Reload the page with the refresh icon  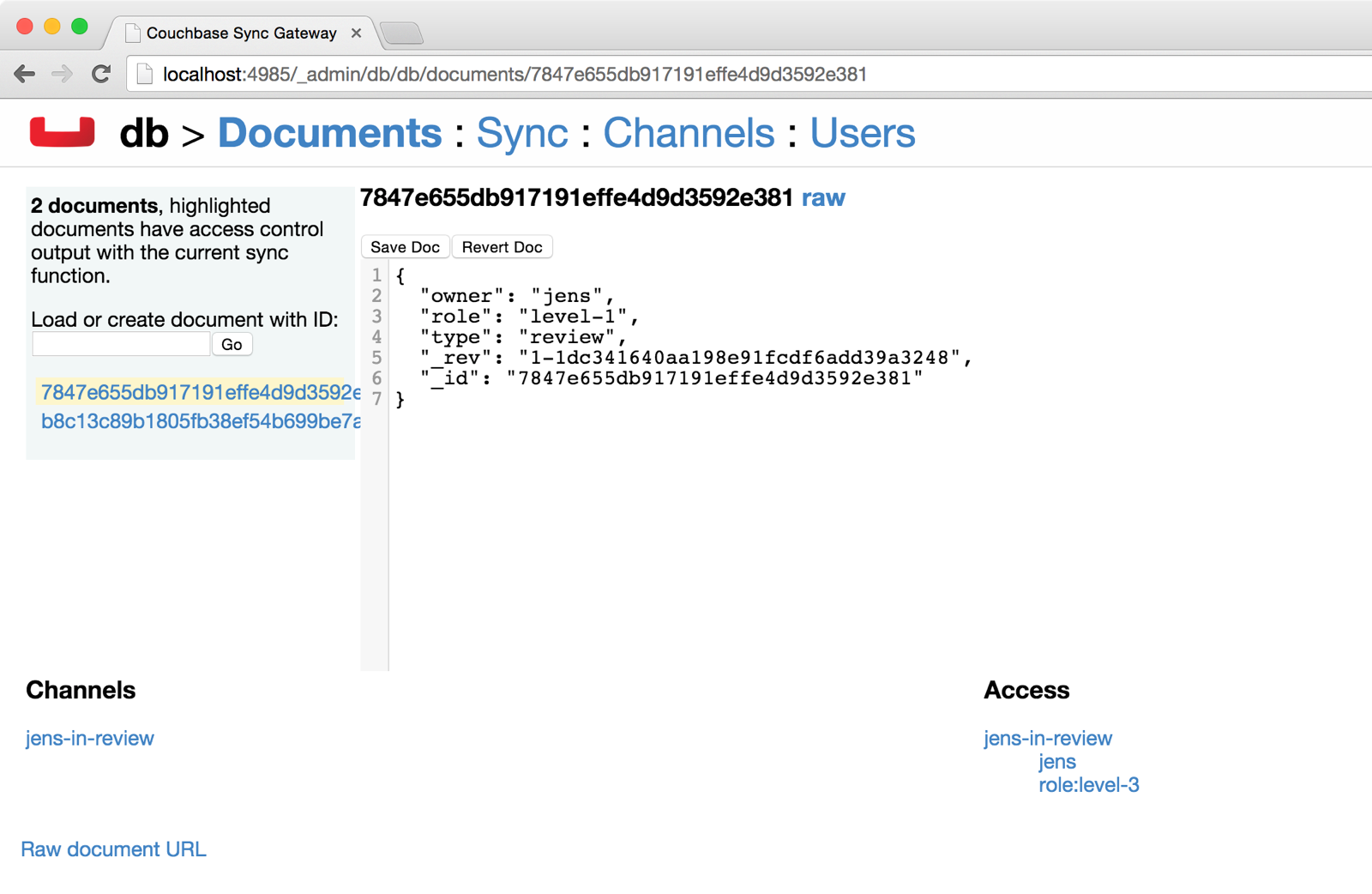click(x=101, y=75)
